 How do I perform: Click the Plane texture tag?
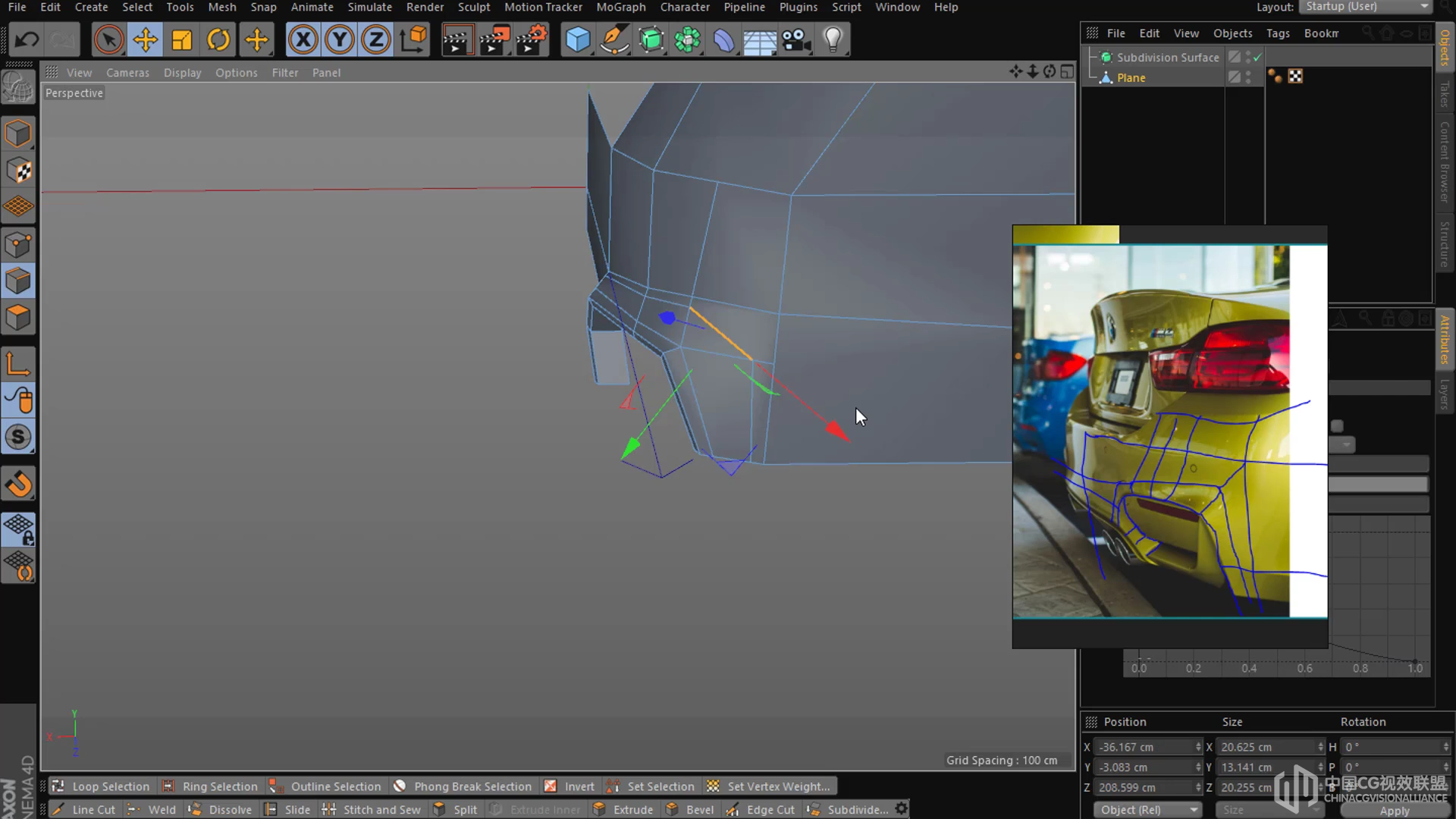[x=1295, y=77]
